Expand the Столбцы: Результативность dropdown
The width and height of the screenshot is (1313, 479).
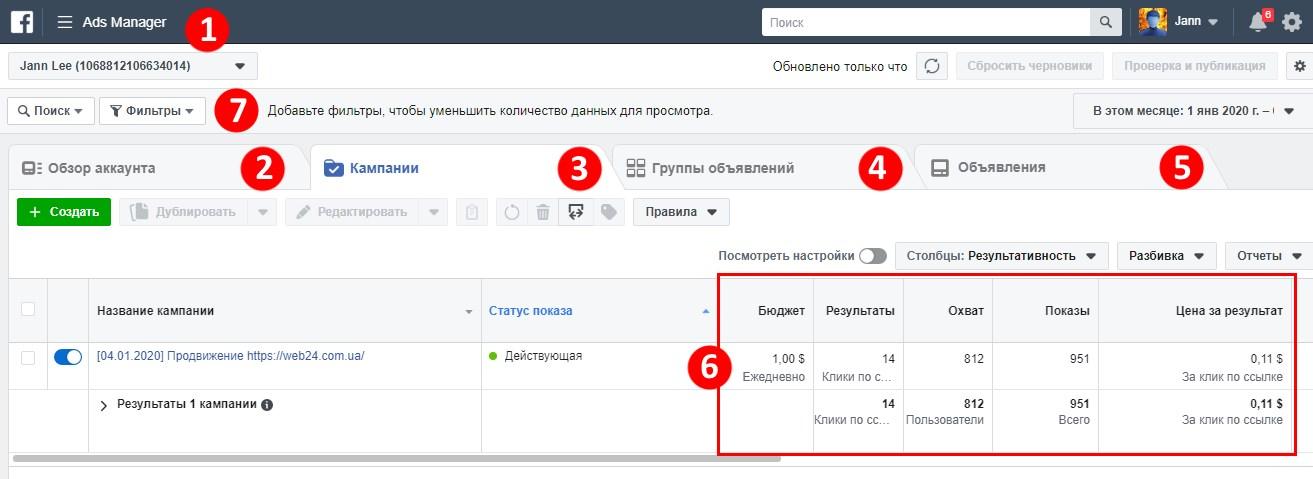(x=1001, y=256)
